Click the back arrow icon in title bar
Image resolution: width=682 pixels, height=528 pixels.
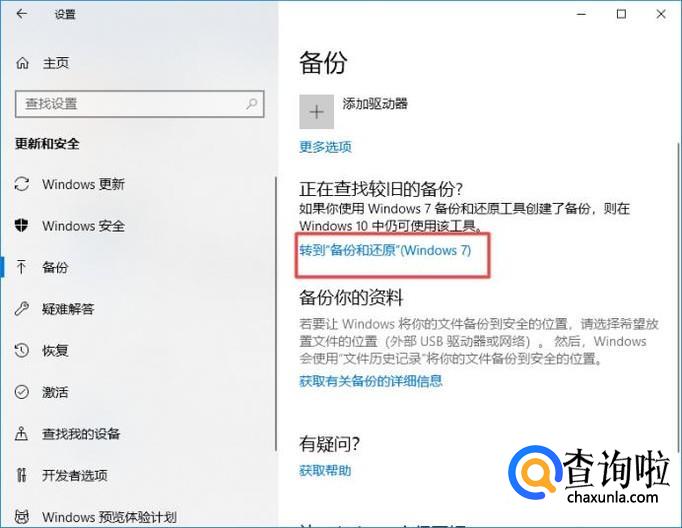click(x=21, y=14)
